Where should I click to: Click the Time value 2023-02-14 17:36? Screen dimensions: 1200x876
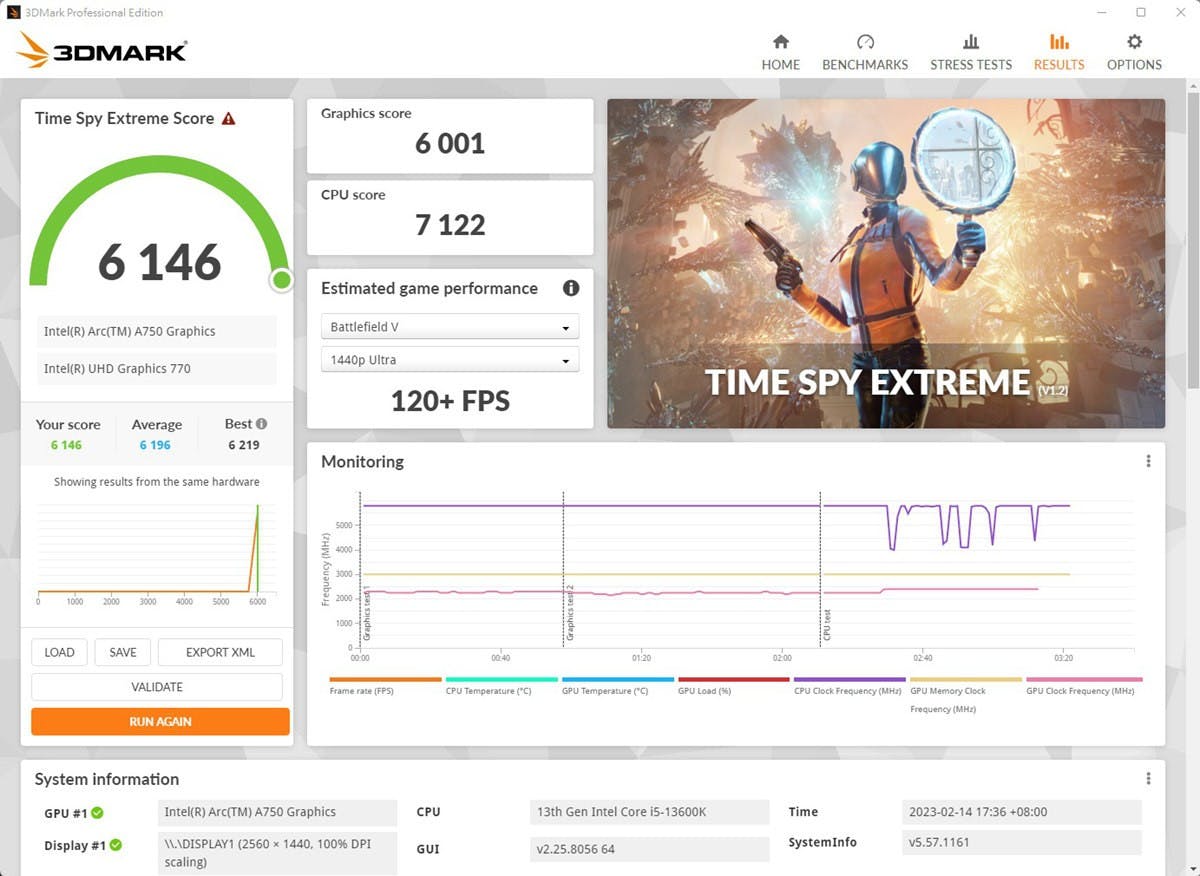1021,812
